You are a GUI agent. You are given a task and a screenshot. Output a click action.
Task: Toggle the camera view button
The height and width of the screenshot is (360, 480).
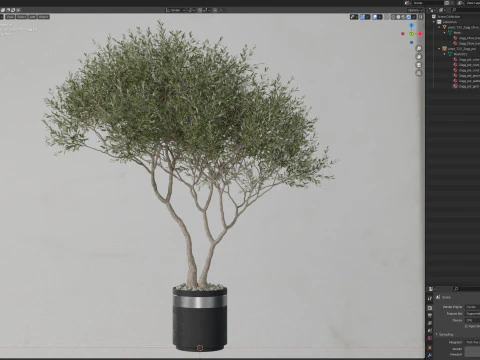tap(419, 65)
